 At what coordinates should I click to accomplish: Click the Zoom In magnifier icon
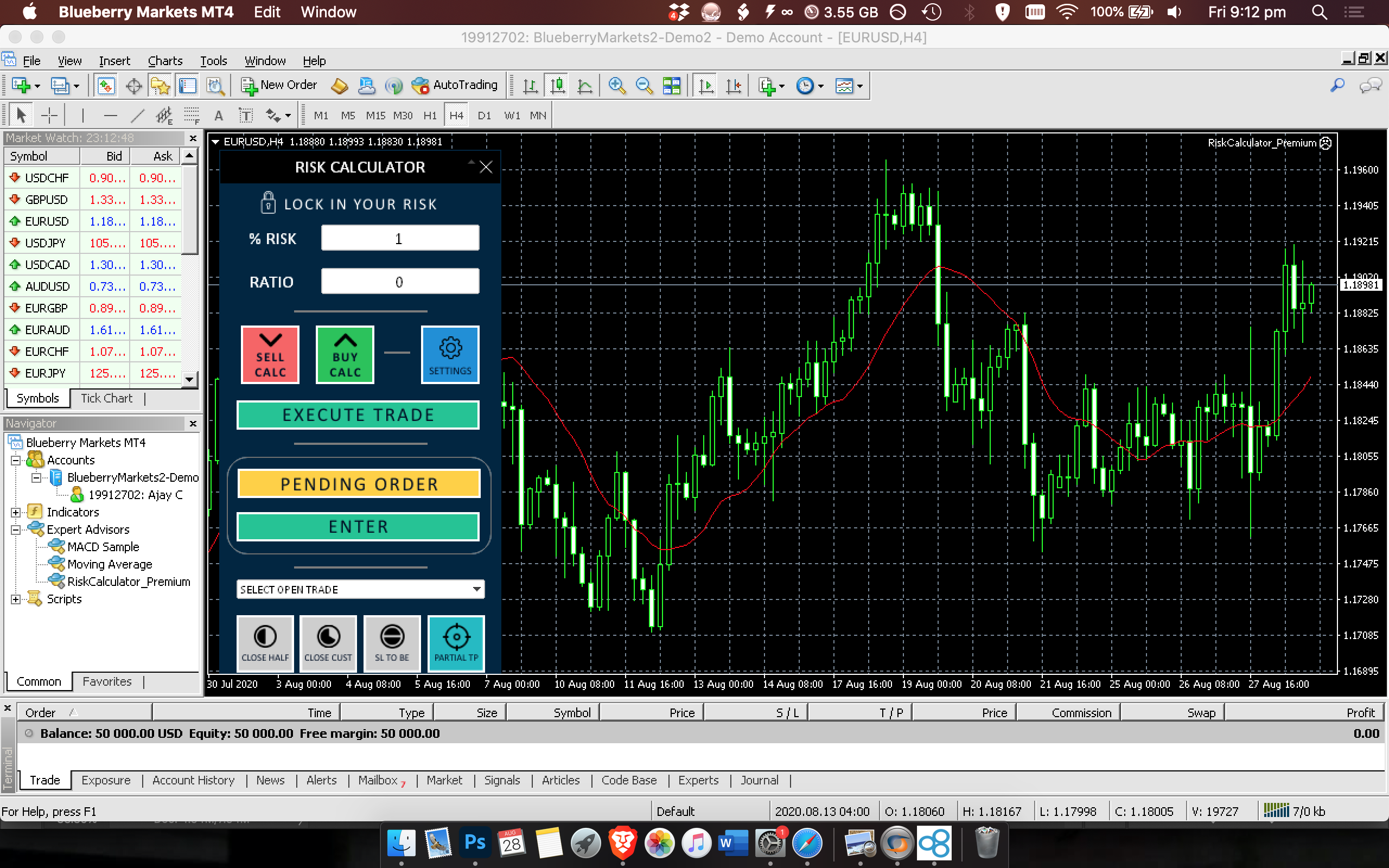click(616, 86)
